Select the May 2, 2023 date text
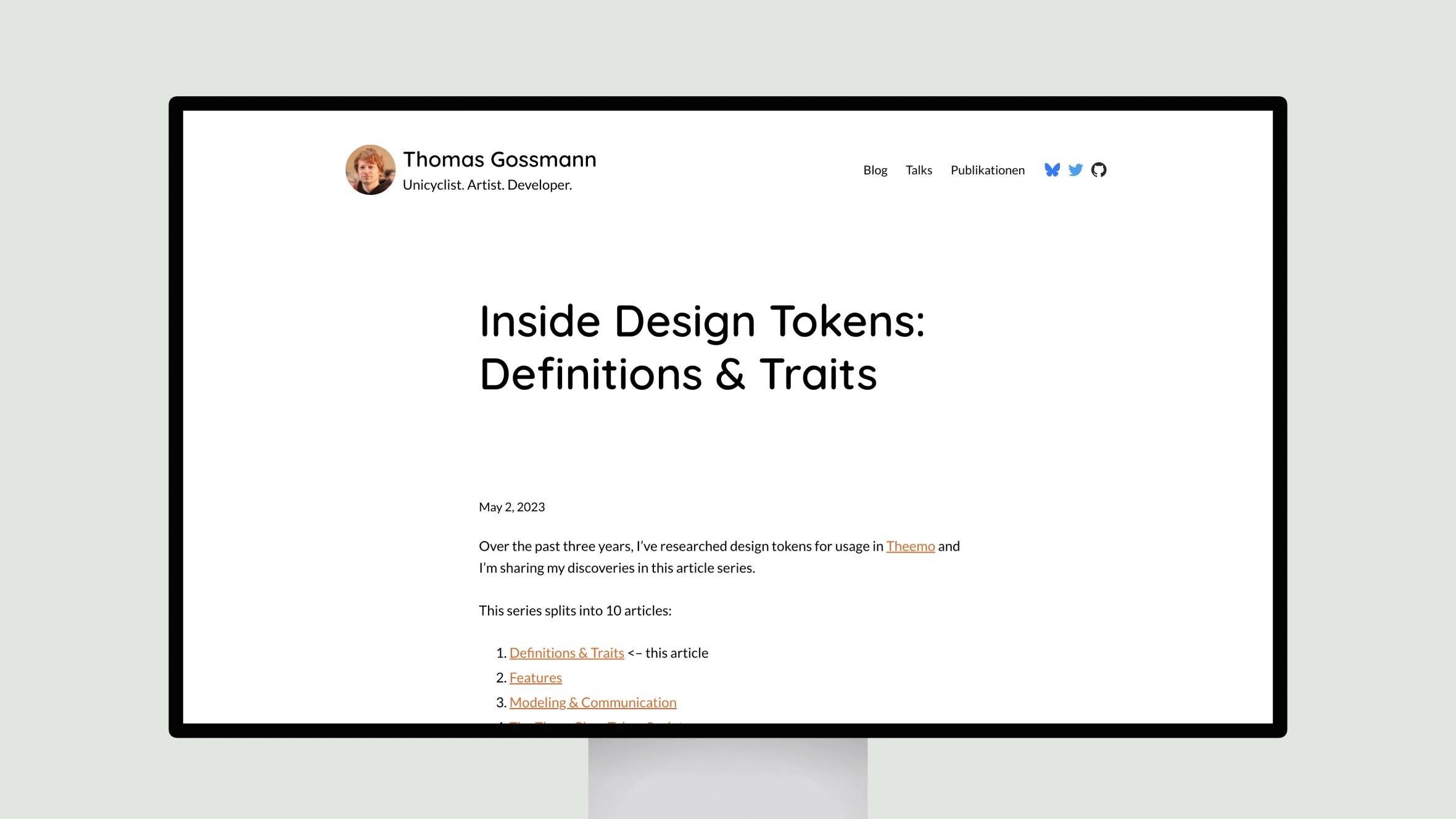 [512, 506]
